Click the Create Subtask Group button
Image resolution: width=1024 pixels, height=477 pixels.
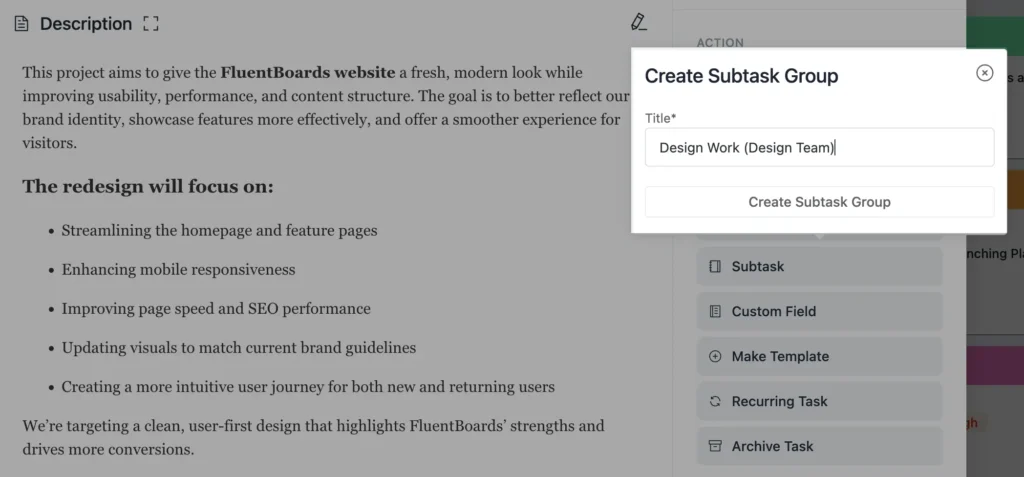click(820, 202)
